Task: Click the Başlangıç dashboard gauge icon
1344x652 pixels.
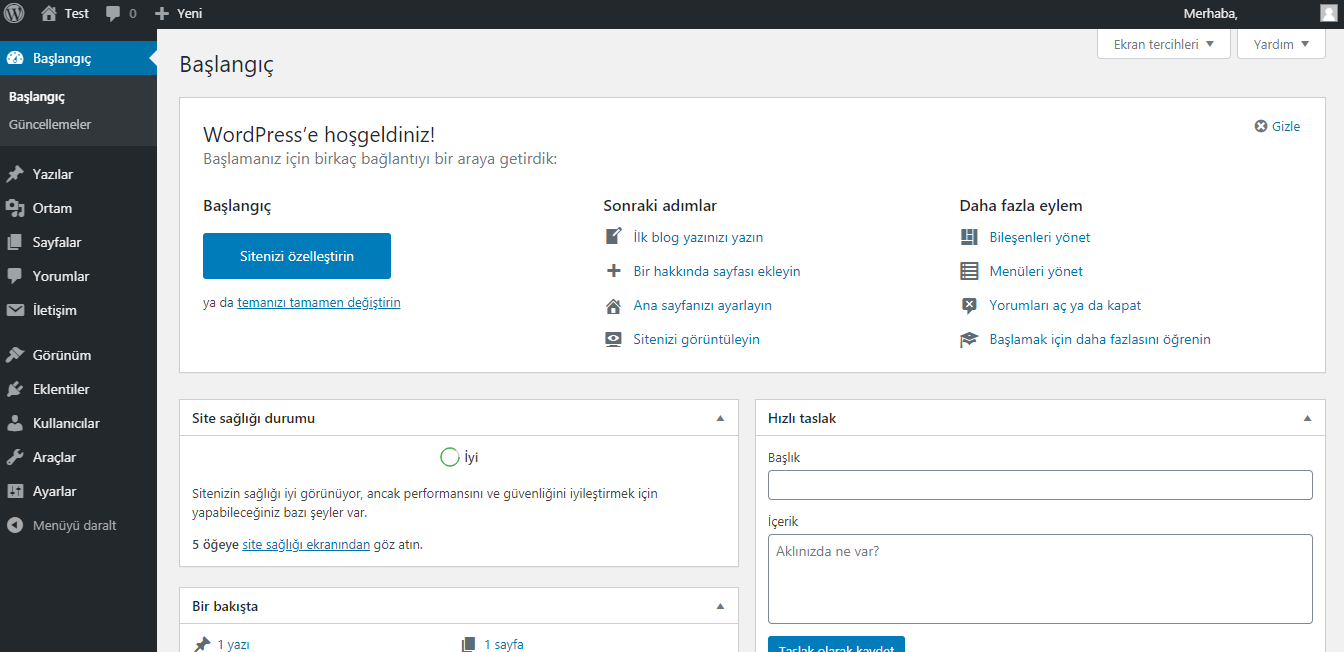Action: (x=15, y=58)
